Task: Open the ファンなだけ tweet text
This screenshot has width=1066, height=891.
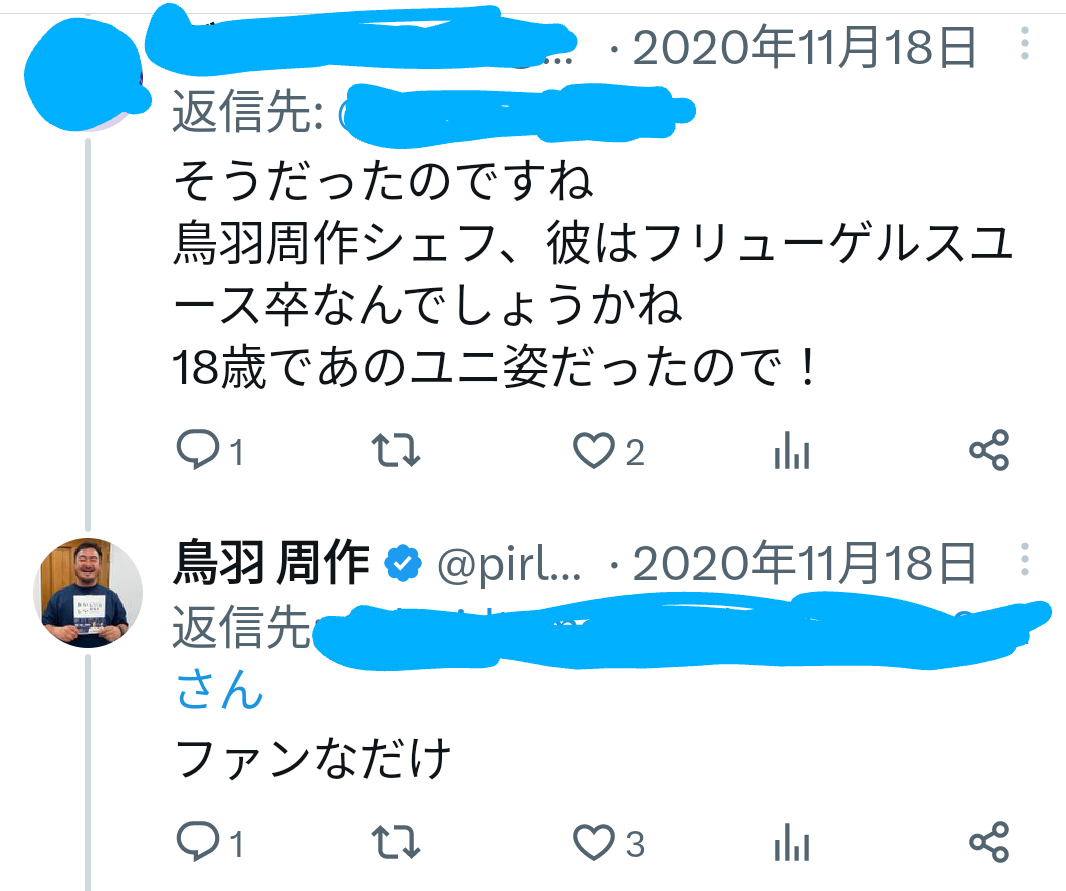Action: (x=313, y=758)
